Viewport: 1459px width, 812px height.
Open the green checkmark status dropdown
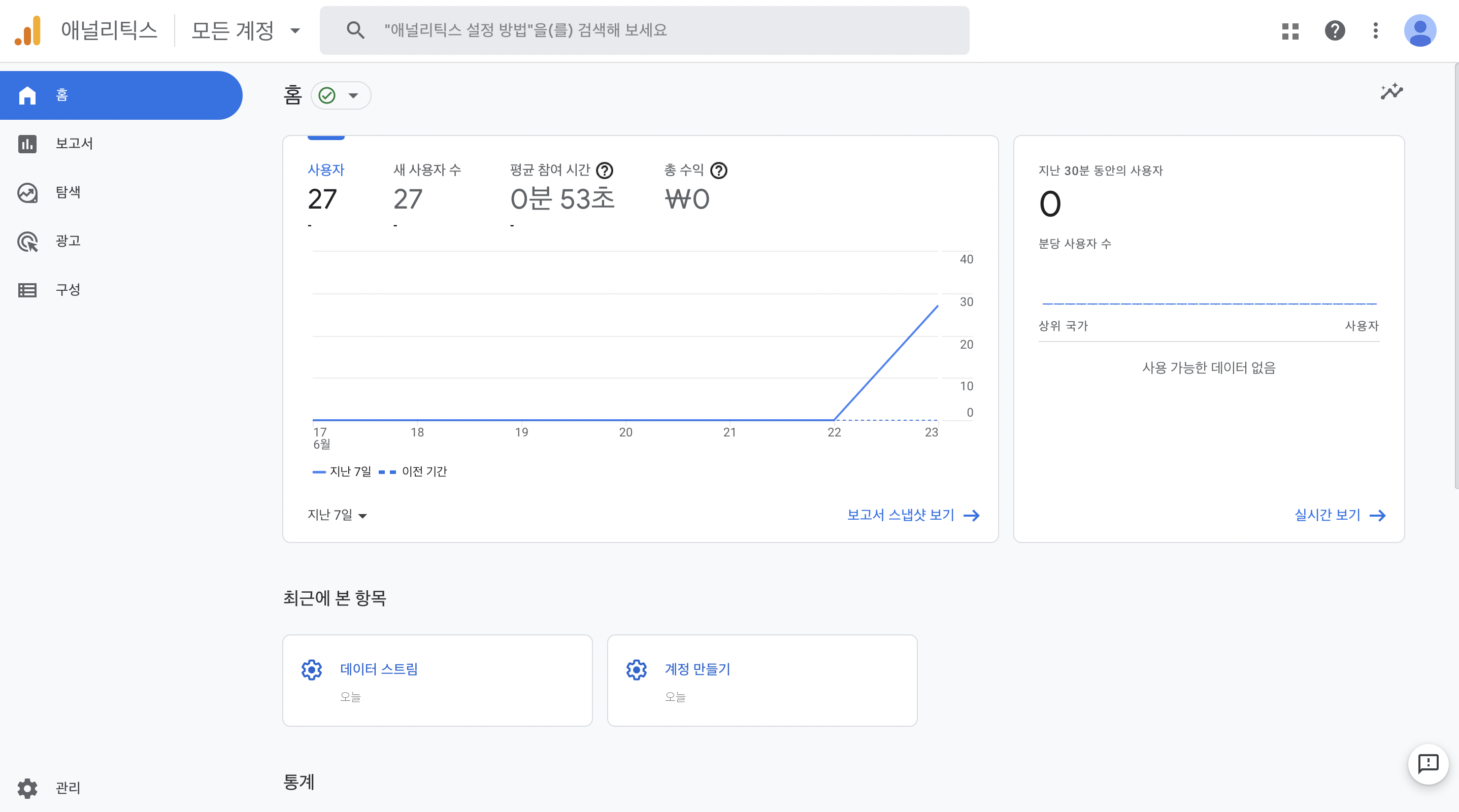tap(341, 95)
